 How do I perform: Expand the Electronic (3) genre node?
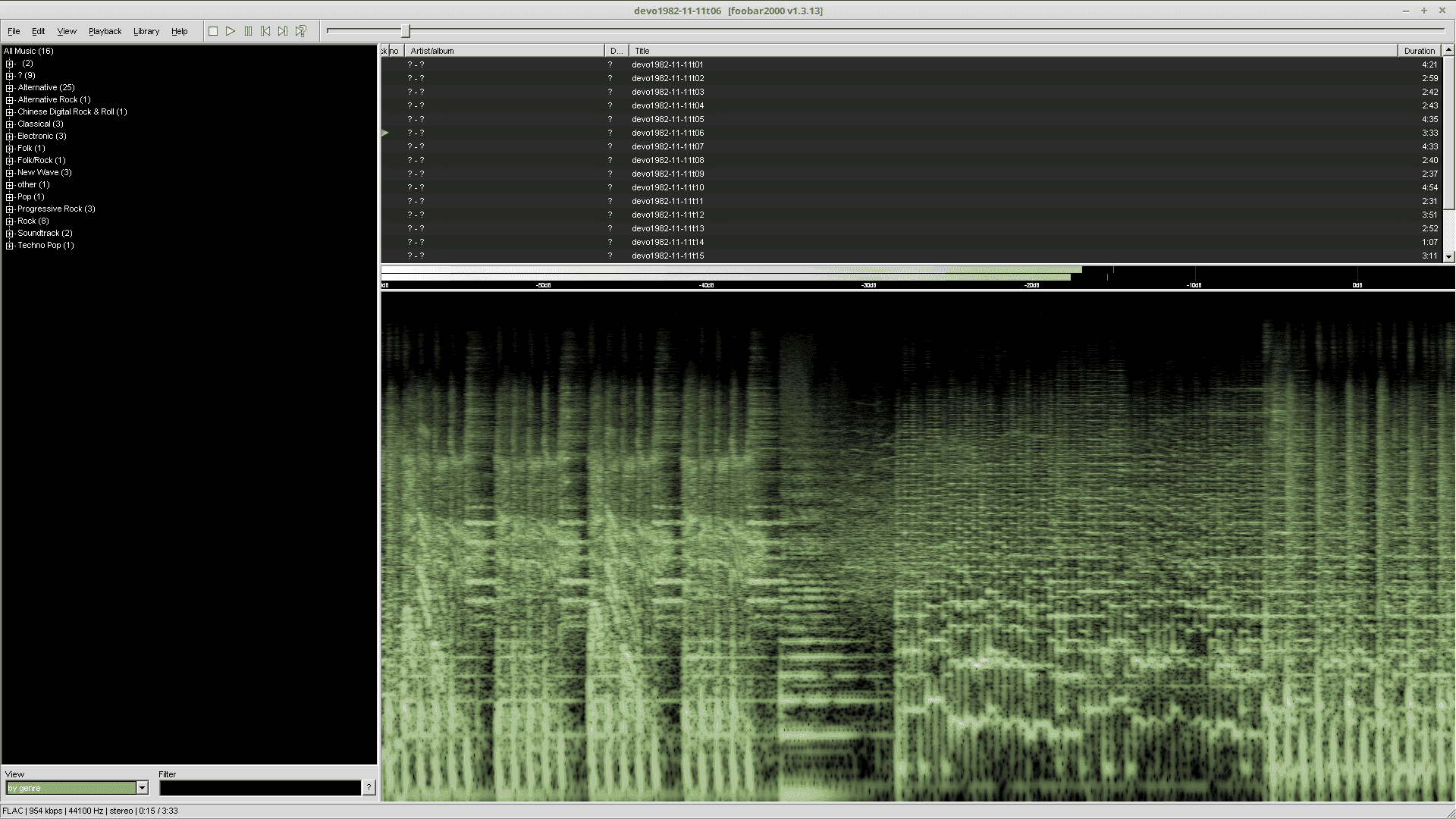coord(10,136)
